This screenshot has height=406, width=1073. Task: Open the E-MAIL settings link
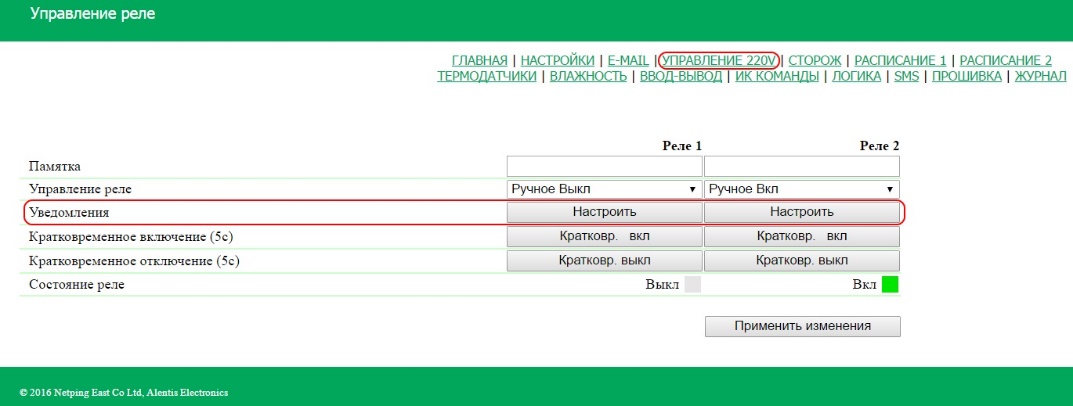629,61
